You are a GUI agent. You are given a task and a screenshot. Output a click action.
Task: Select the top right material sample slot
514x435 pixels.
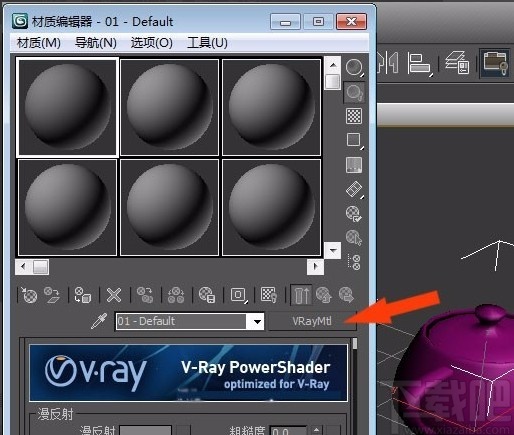pyautogui.click(x=271, y=107)
